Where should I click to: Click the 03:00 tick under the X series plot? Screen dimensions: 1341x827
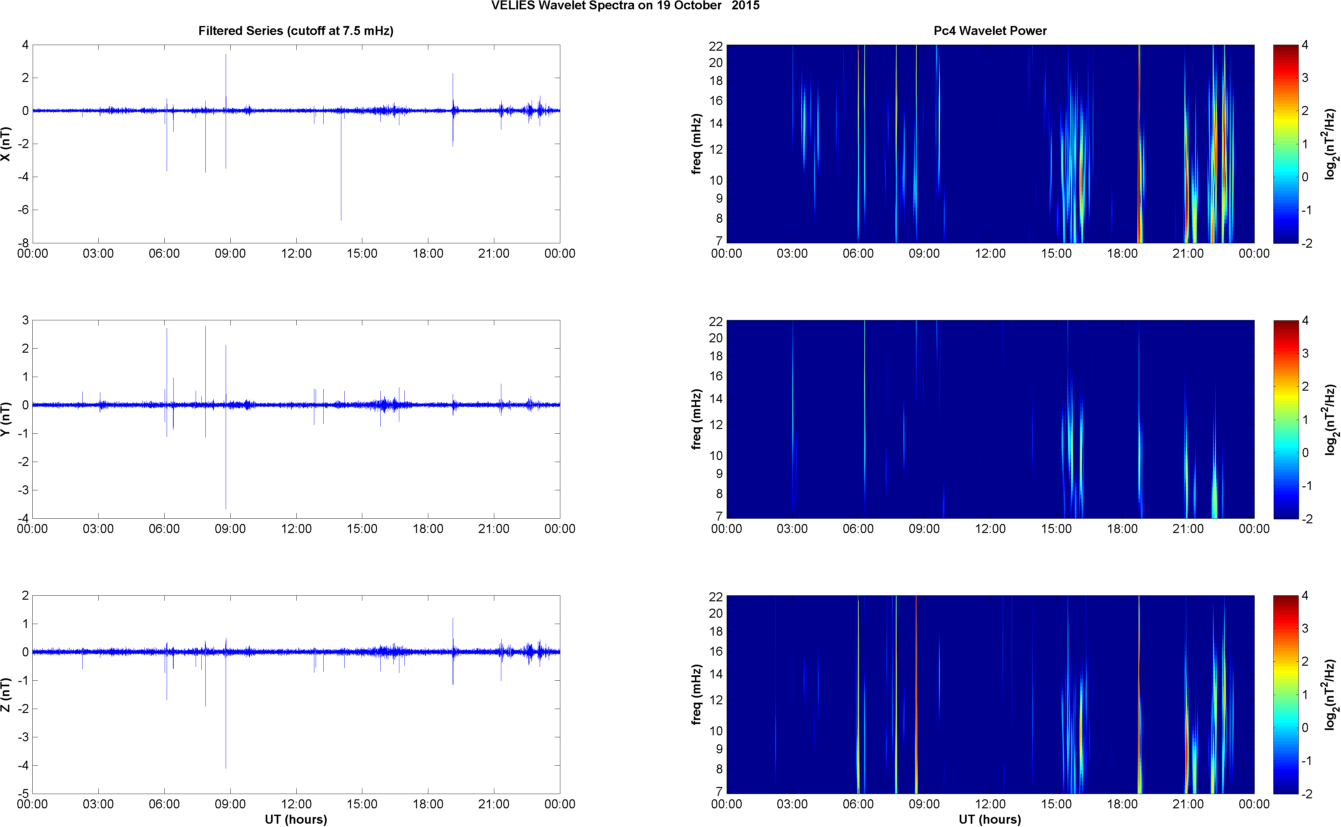[99, 253]
